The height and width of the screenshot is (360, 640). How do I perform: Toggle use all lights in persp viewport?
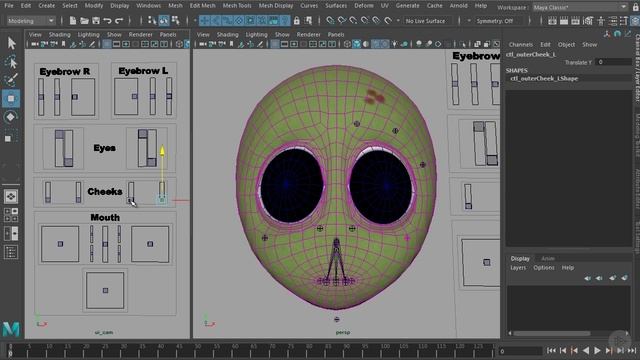point(395,44)
